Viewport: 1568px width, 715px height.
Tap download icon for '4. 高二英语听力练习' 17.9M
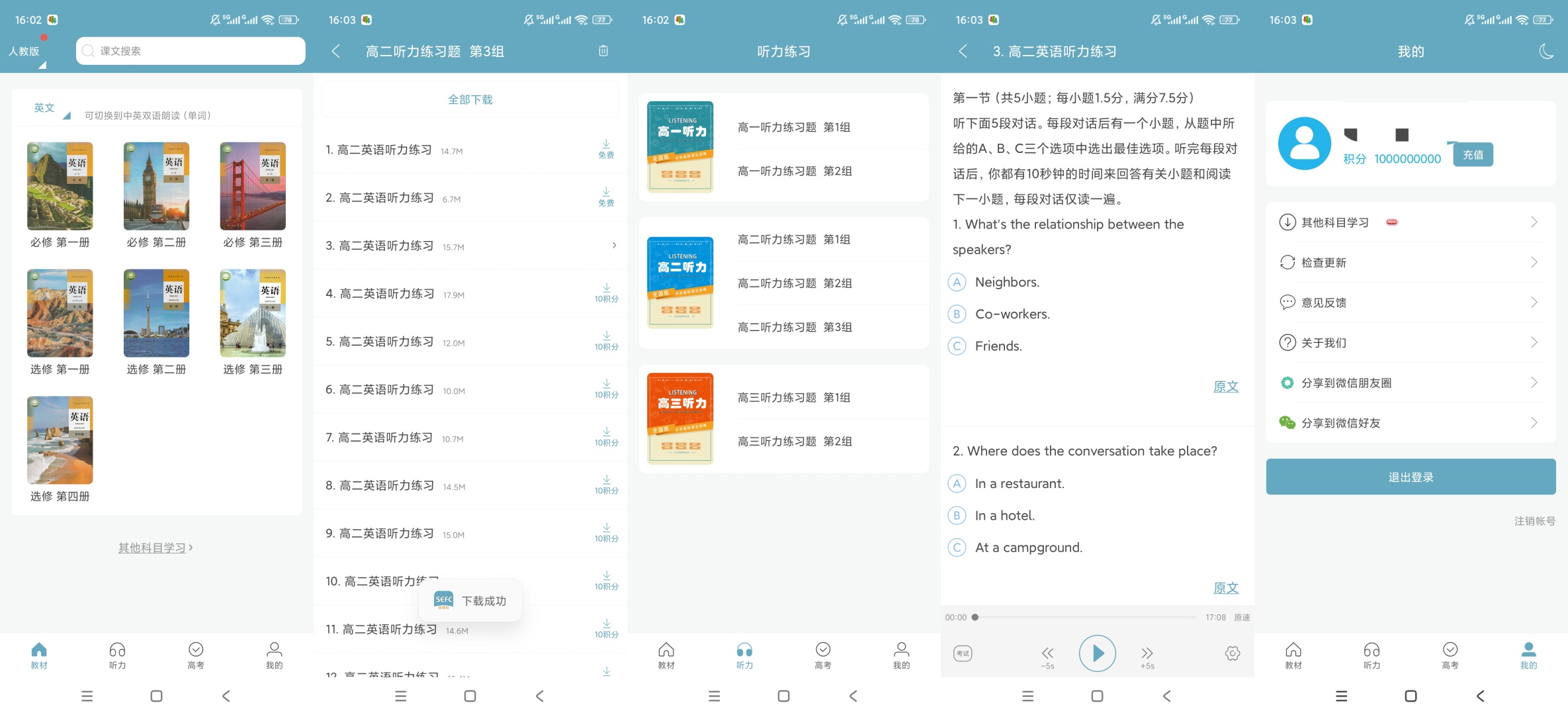point(606,293)
